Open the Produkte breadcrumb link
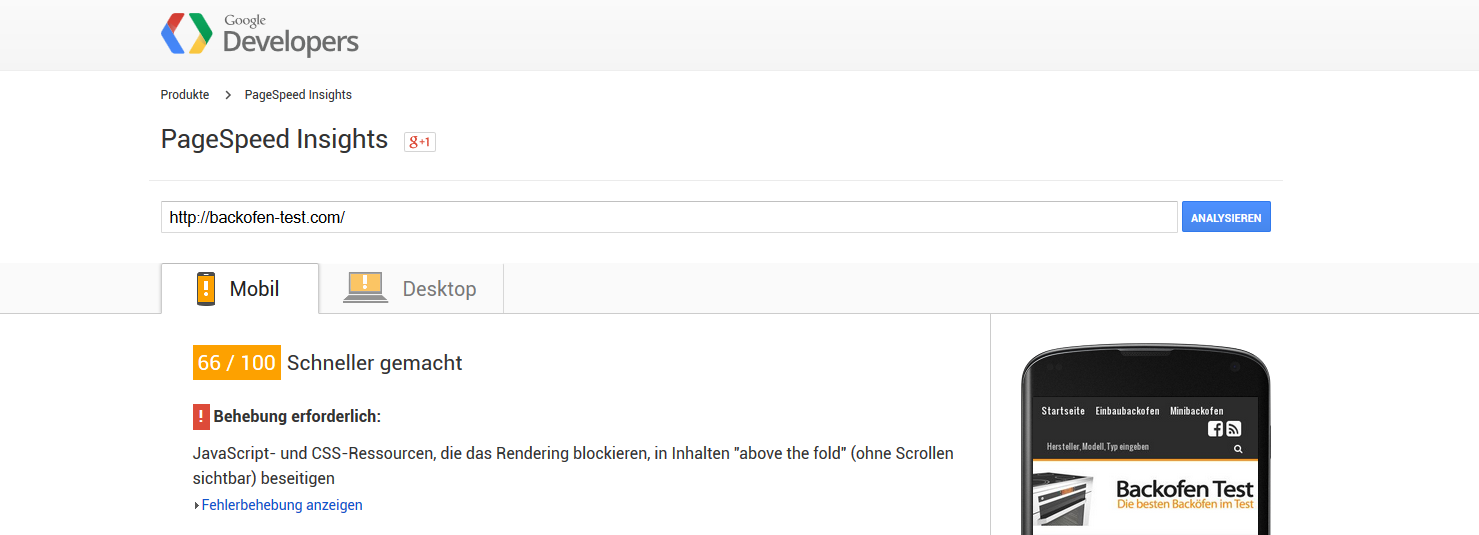This screenshot has width=1479, height=535. pyautogui.click(x=185, y=95)
